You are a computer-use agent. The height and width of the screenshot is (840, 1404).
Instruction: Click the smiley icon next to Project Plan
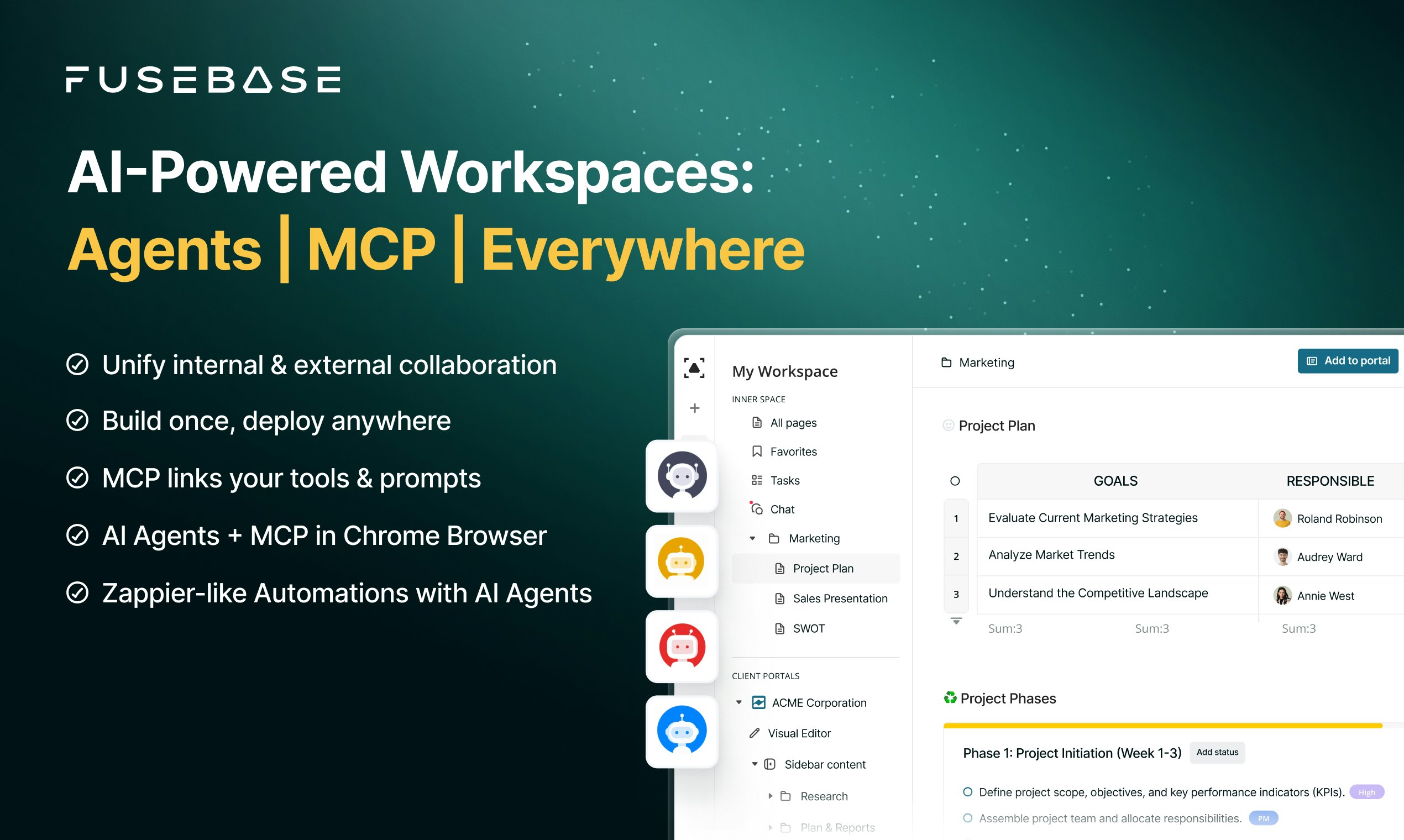click(x=950, y=425)
